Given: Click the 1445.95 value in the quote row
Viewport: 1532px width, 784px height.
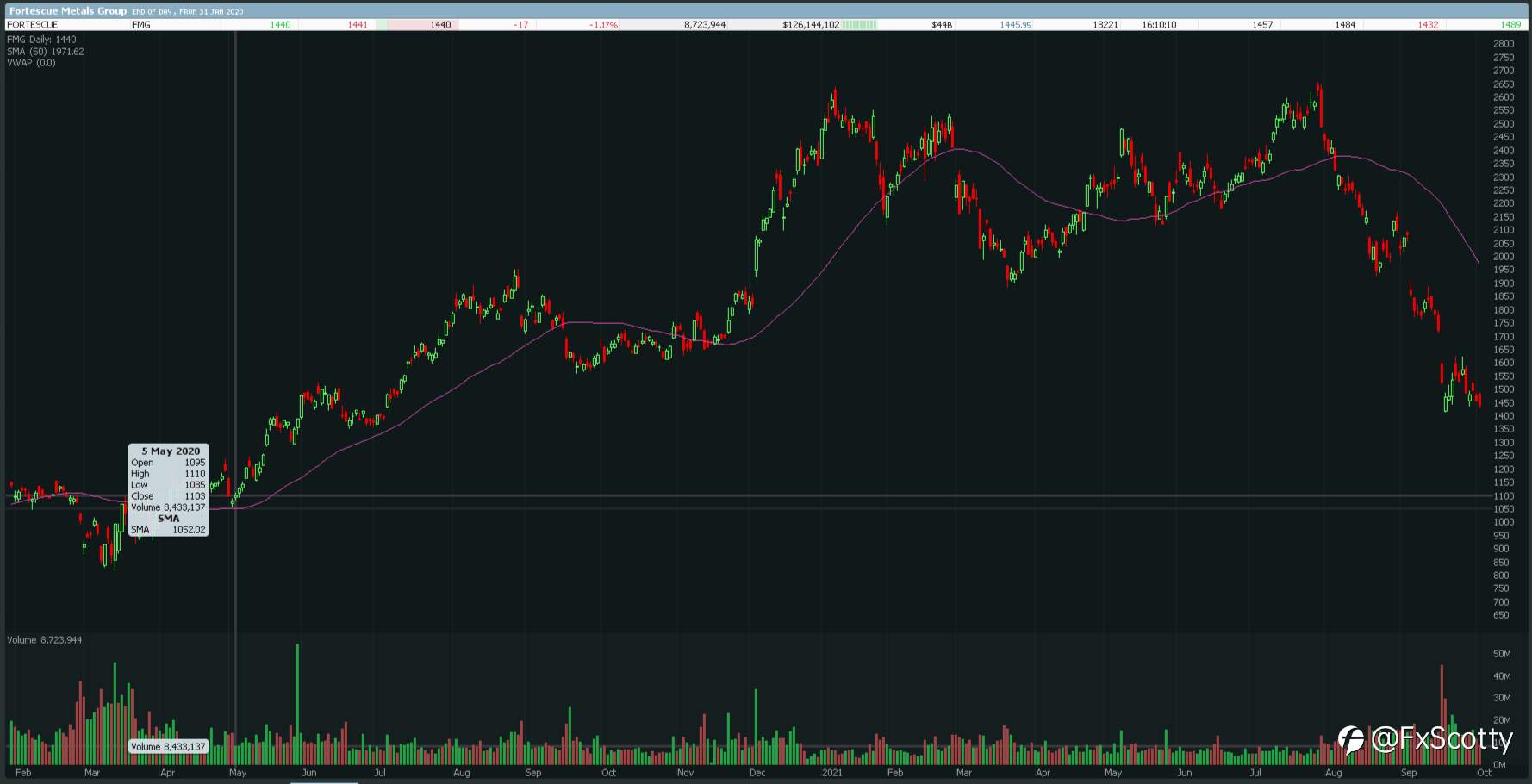Looking at the screenshot, I should tap(1015, 25).
